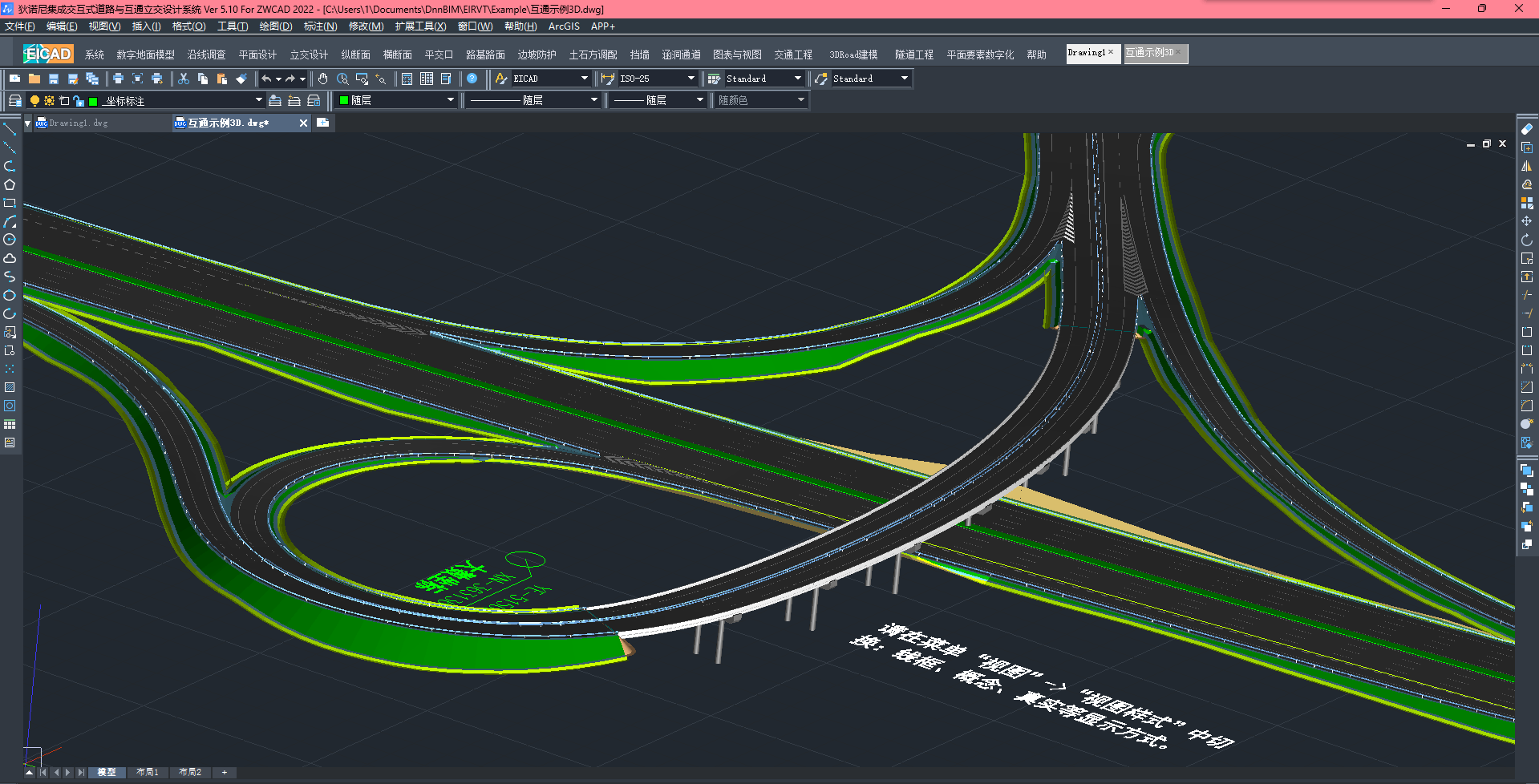
Task: Switch to the 布局1 layout tab
Action: tap(147, 772)
